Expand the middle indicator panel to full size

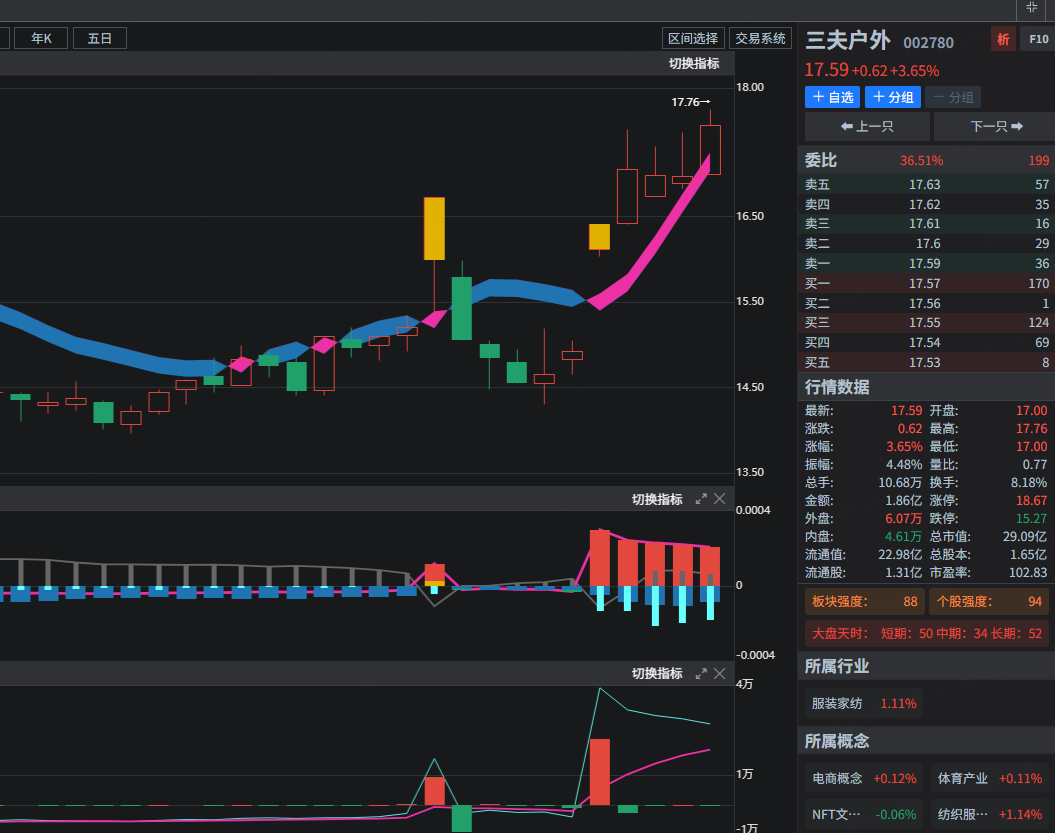coord(701,499)
